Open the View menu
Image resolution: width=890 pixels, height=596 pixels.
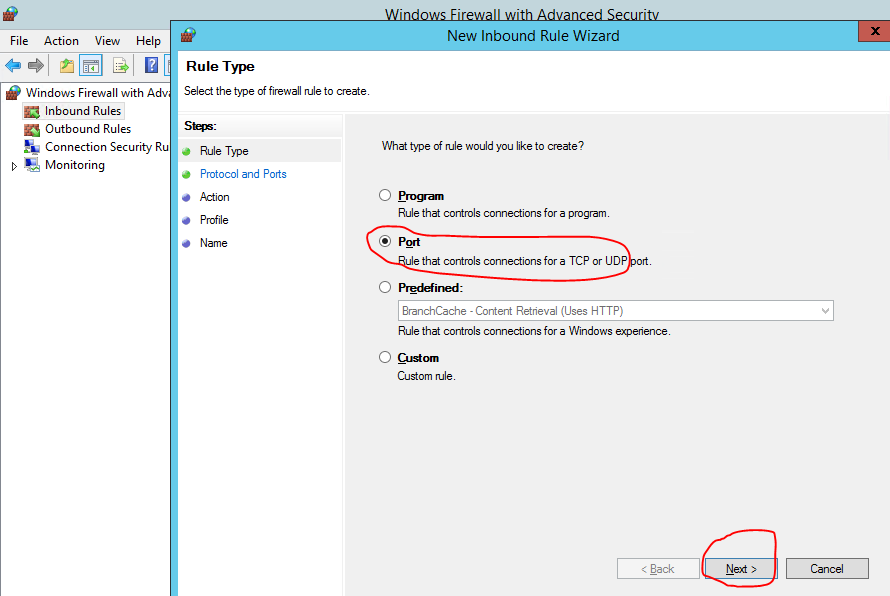(107, 41)
